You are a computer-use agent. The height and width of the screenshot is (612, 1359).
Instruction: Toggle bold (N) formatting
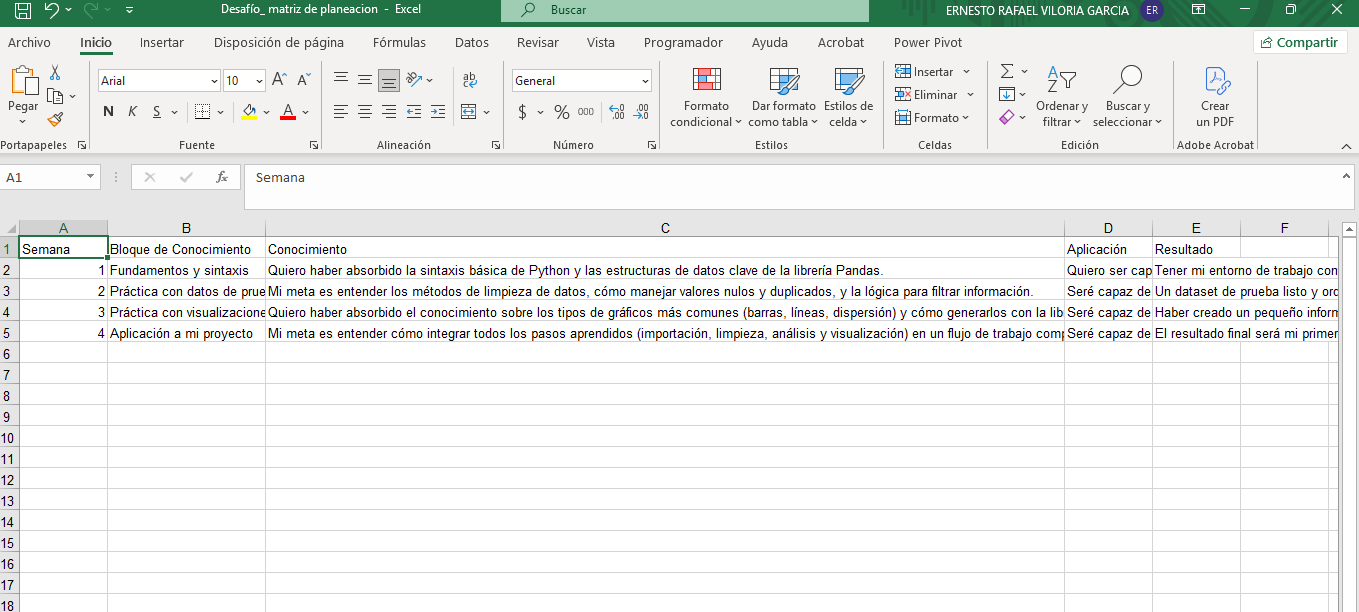point(108,112)
